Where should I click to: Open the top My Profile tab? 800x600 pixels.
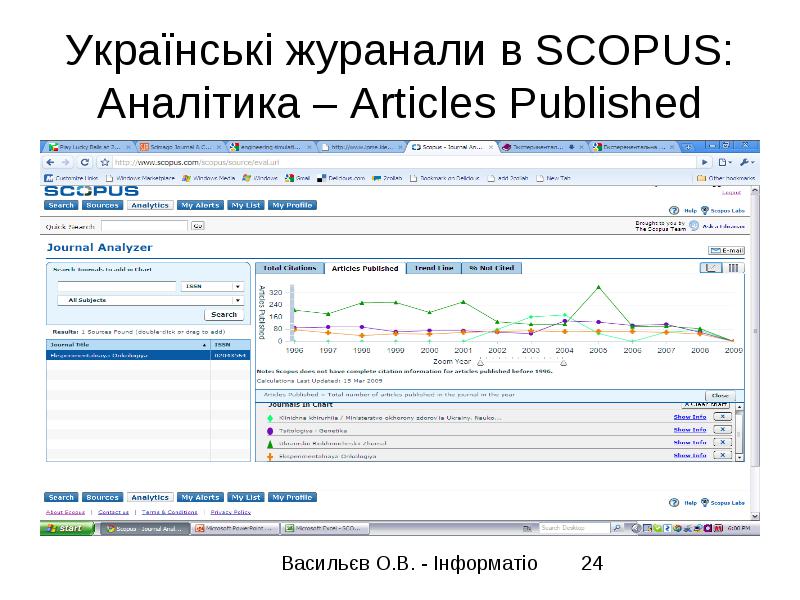pyautogui.click(x=292, y=205)
